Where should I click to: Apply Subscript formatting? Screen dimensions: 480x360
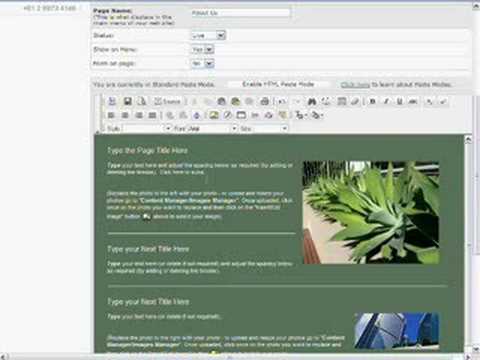pyautogui.click(x=429, y=101)
